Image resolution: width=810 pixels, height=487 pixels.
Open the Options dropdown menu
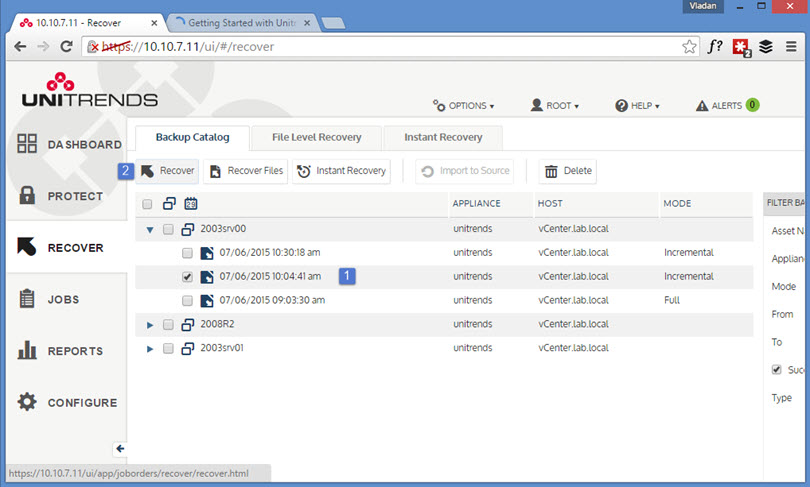(x=463, y=105)
